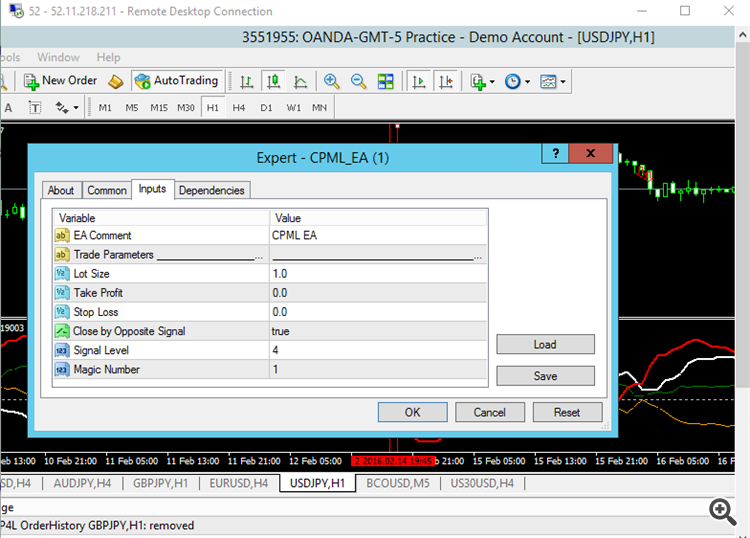Switch to GBPJPY,H1 chart tab

click(x=160, y=483)
